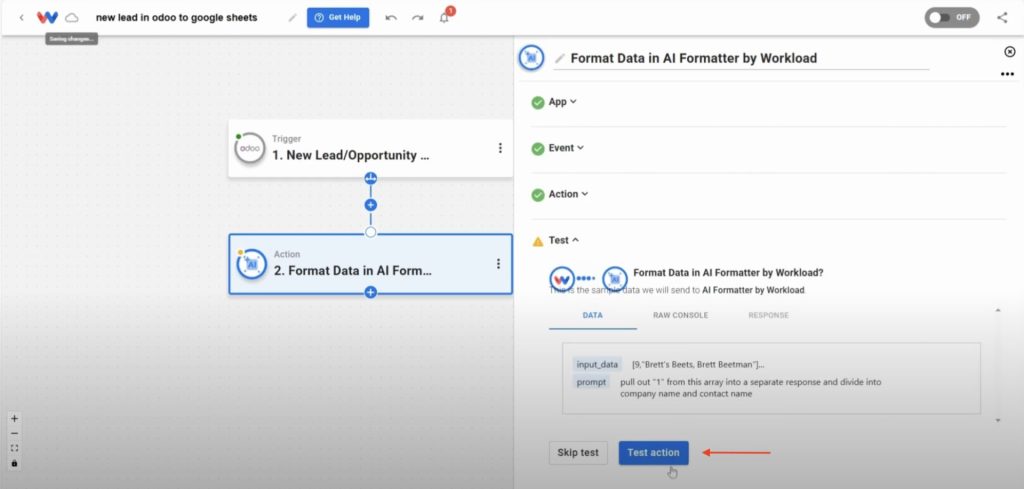Toggle canvas lock
This screenshot has height=489, width=1024.
click(14, 463)
